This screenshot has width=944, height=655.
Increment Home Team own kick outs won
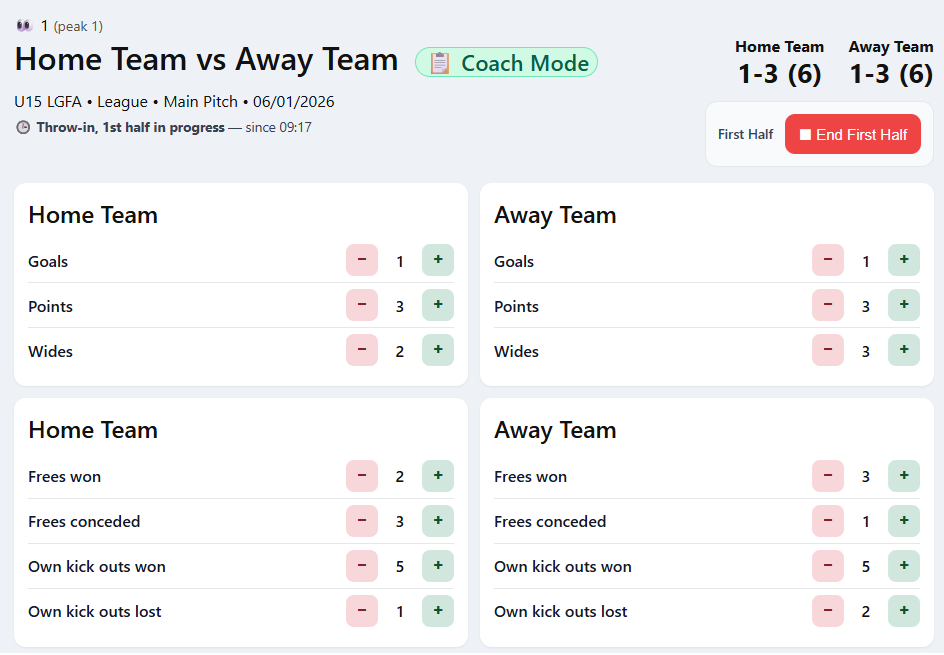(437, 566)
